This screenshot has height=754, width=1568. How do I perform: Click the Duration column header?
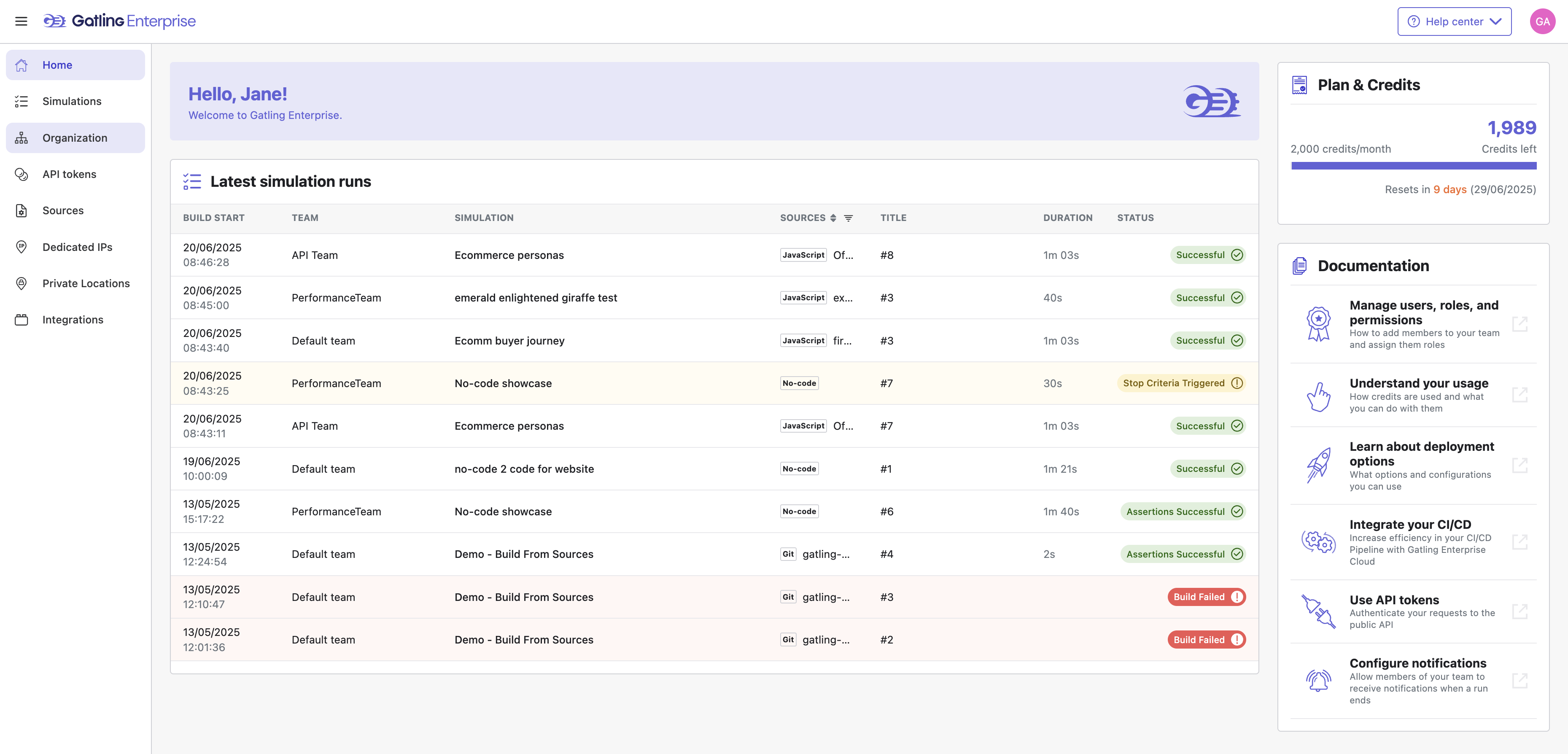1067,218
